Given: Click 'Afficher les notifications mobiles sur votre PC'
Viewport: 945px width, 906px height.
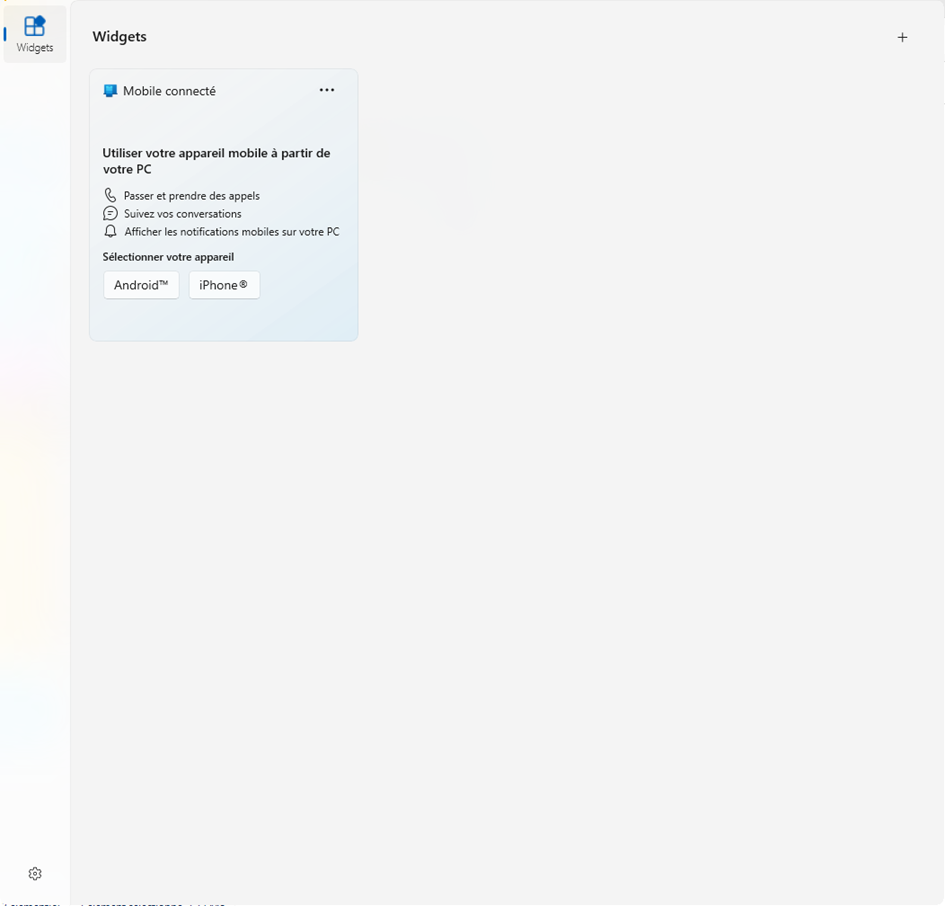Looking at the screenshot, I should click(231, 231).
